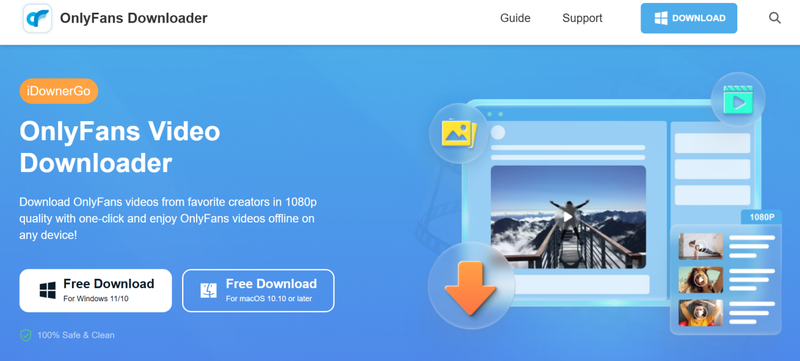The width and height of the screenshot is (800, 361).
Task: Click Free Download for macOS 10.10
Action: click(x=258, y=291)
